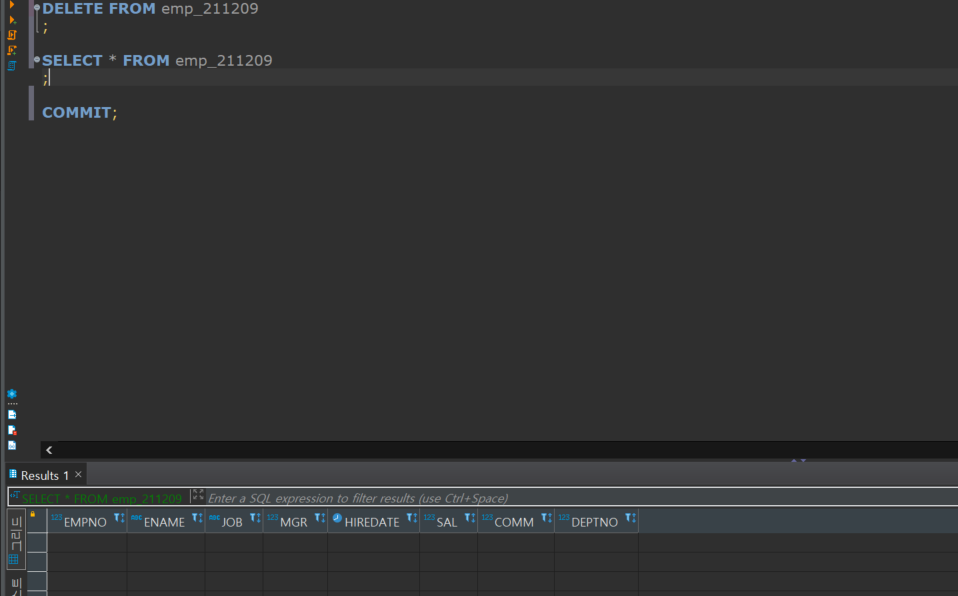Click the blue Explain Execution Plan icon
The width and height of the screenshot is (958, 596).
(x=11, y=65)
